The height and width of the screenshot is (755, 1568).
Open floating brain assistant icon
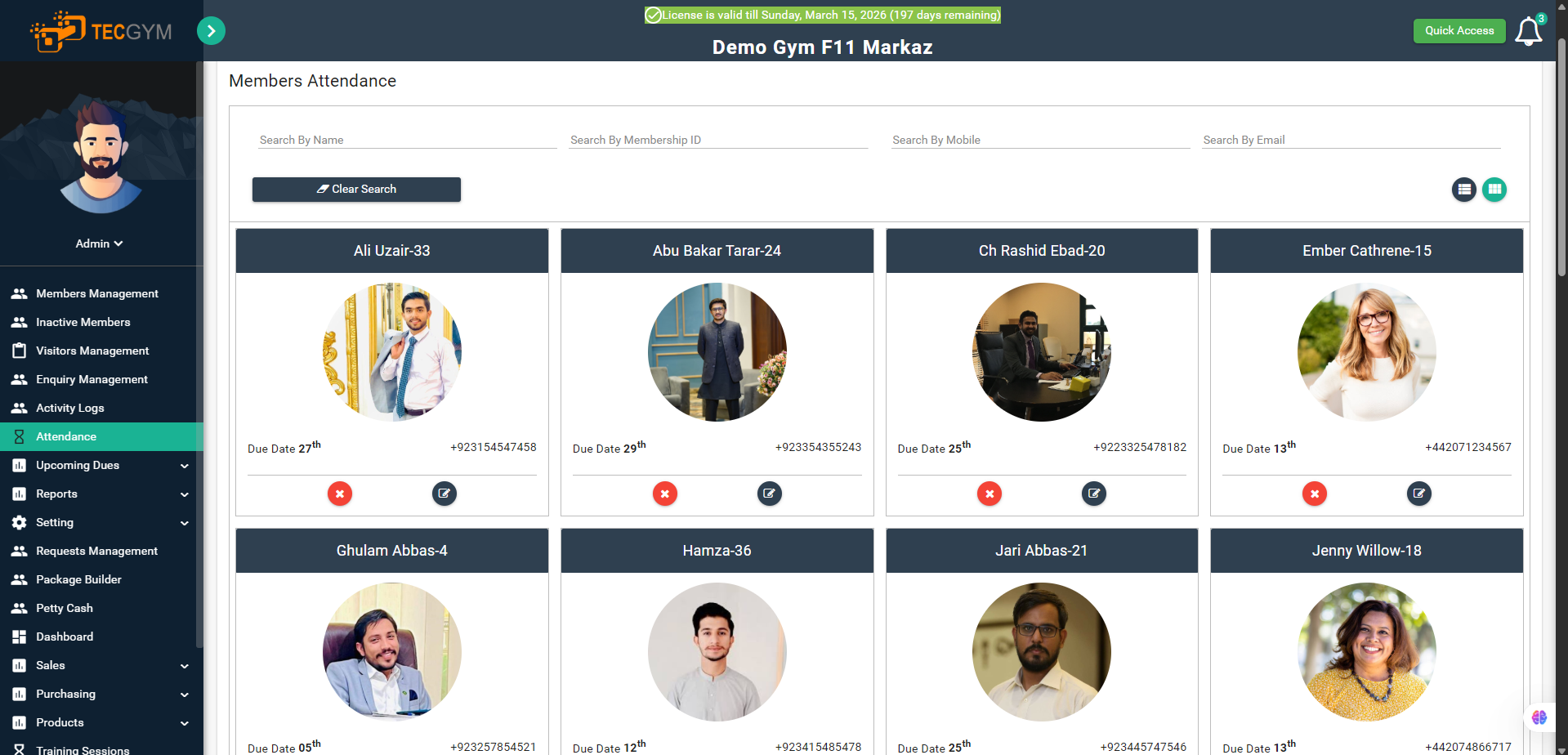pos(1539,717)
